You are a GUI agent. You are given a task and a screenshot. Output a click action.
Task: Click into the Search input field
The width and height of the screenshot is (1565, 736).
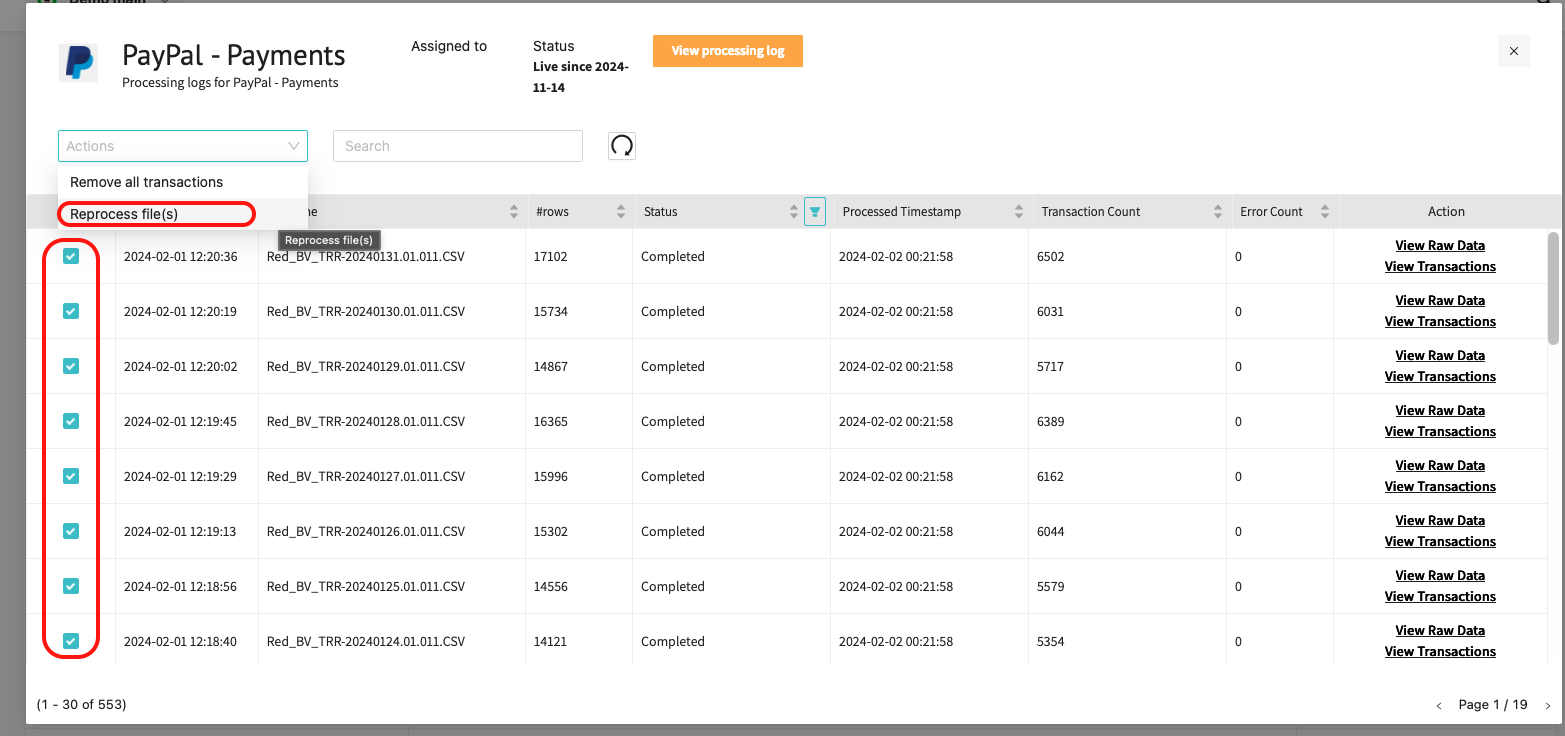coord(457,146)
